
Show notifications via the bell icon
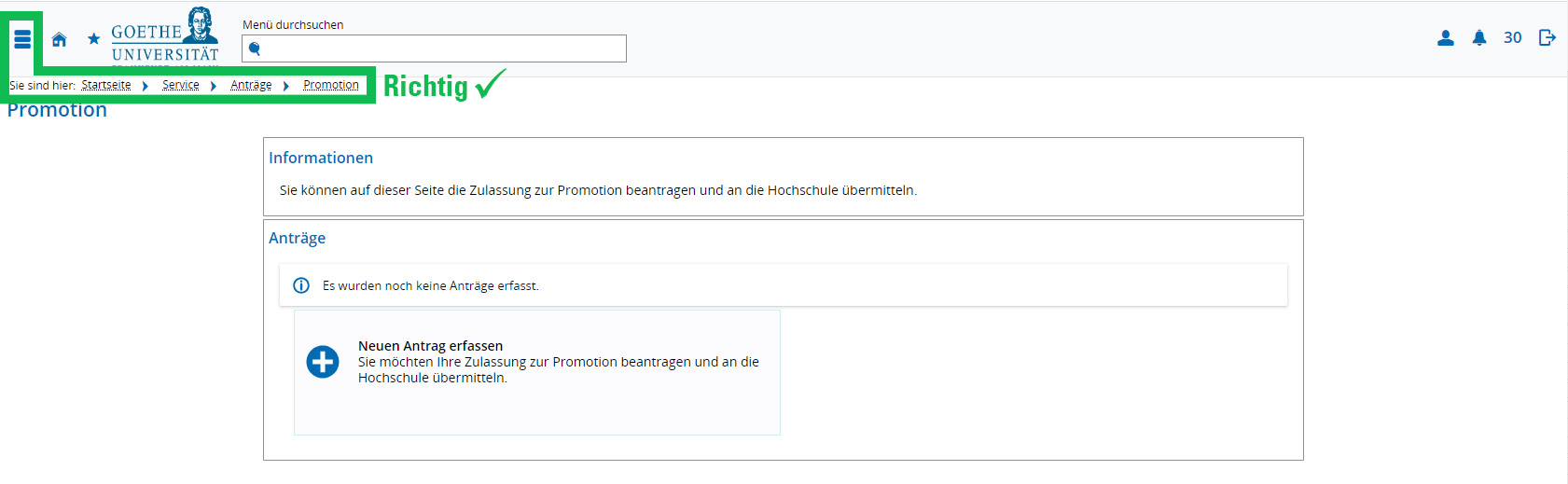[1478, 38]
